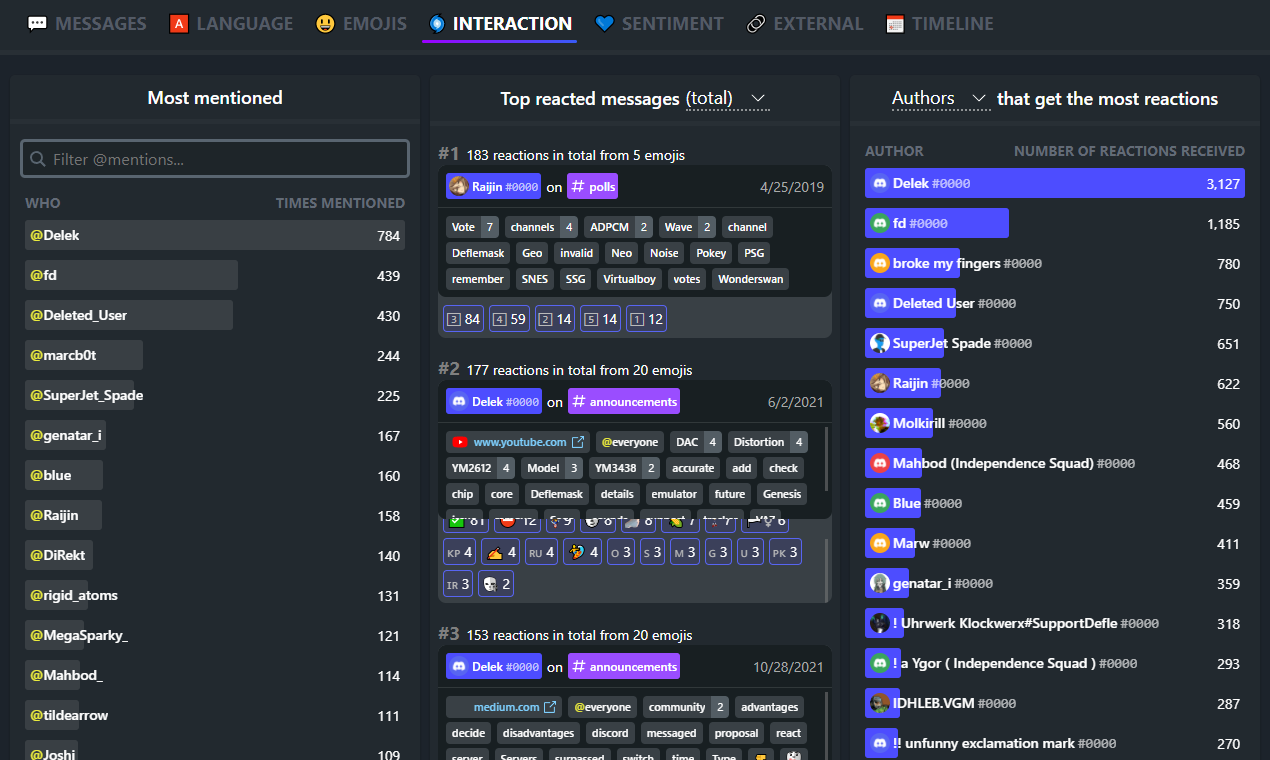Click the #polls channel tag
Screen dimensions: 1270x760
click(592, 186)
